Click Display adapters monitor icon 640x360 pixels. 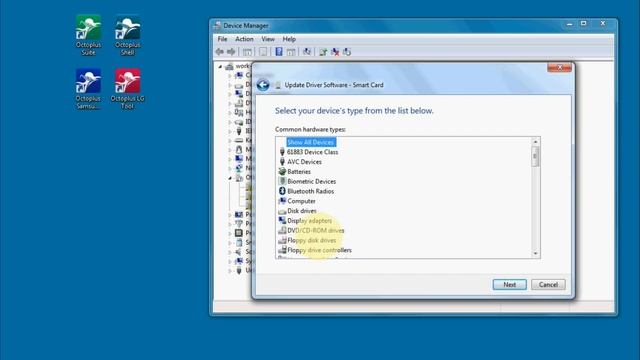click(282, 220)
